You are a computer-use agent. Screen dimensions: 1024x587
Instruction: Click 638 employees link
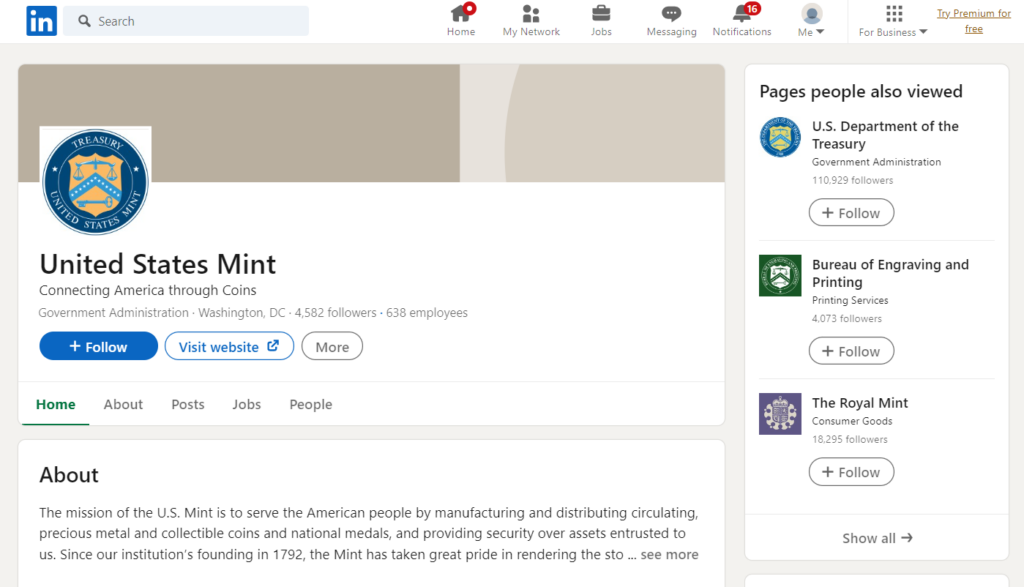pos(426,313)
